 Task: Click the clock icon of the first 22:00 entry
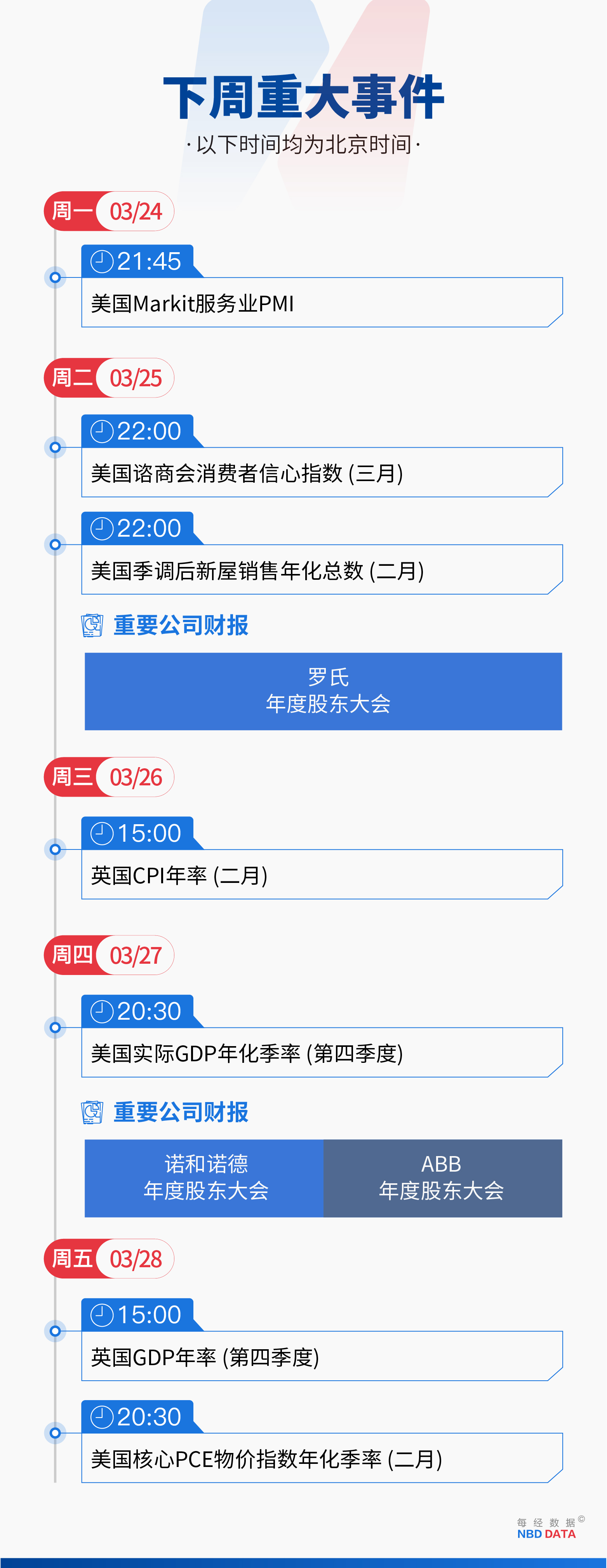click(x=102, y=432)
